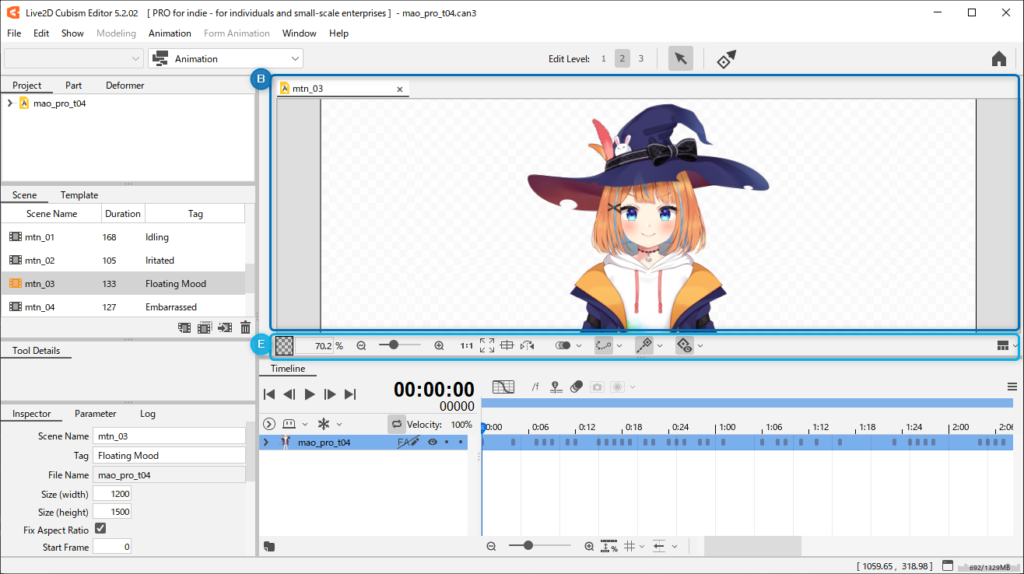
Task: Click the /f frame display icon
Action: 535,387
